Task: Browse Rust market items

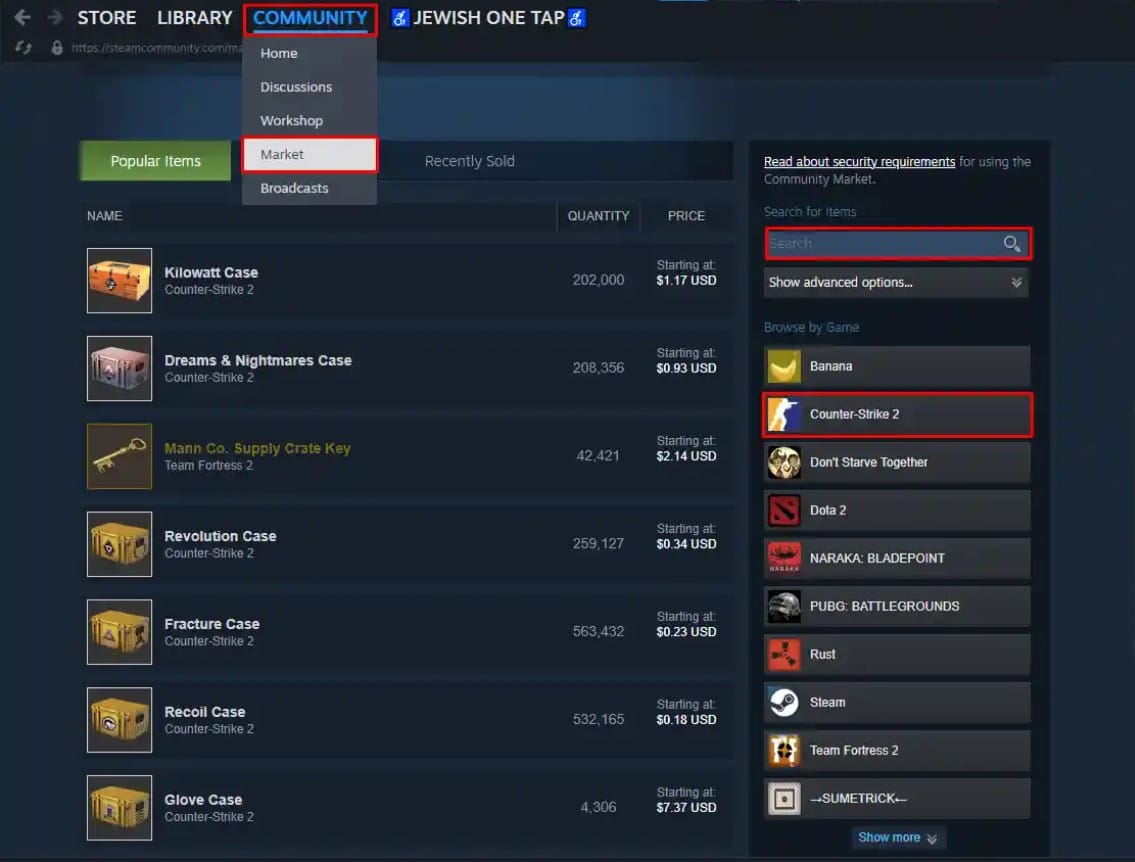Action: pyautogui.click(x=897, y=654)
